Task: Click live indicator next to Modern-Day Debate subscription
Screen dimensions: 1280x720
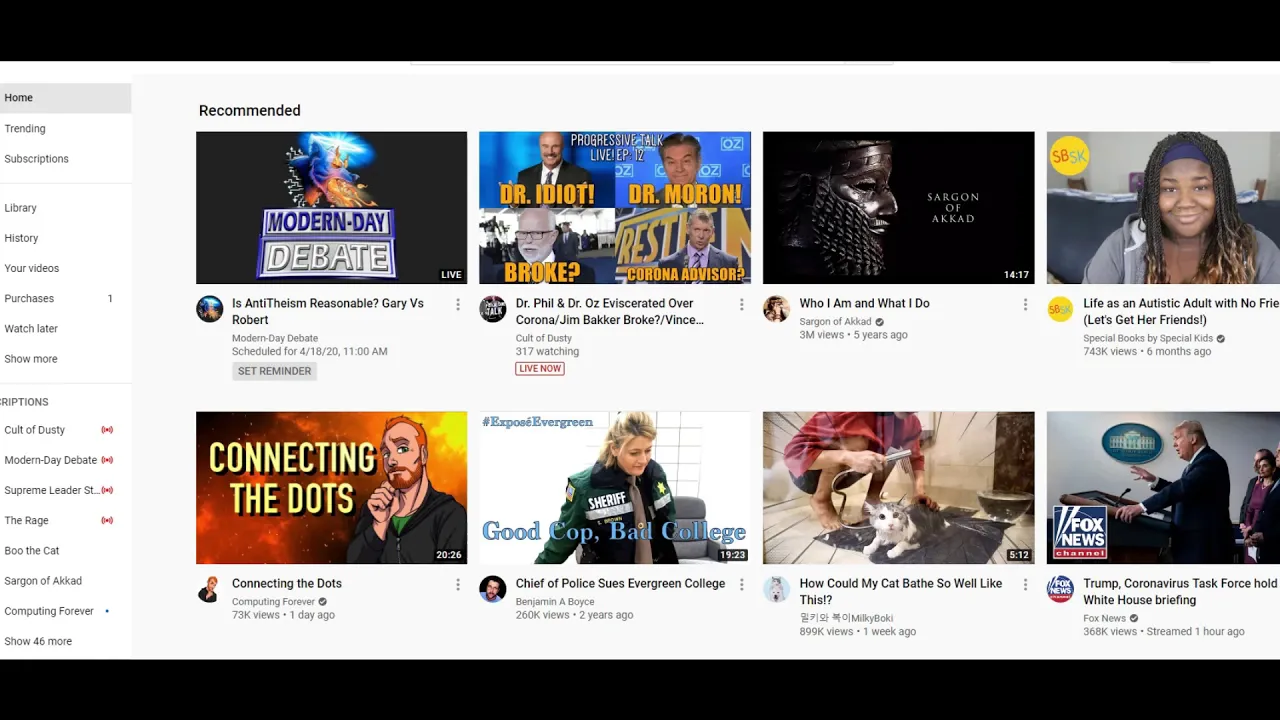Action: click(x=107, y=460)
